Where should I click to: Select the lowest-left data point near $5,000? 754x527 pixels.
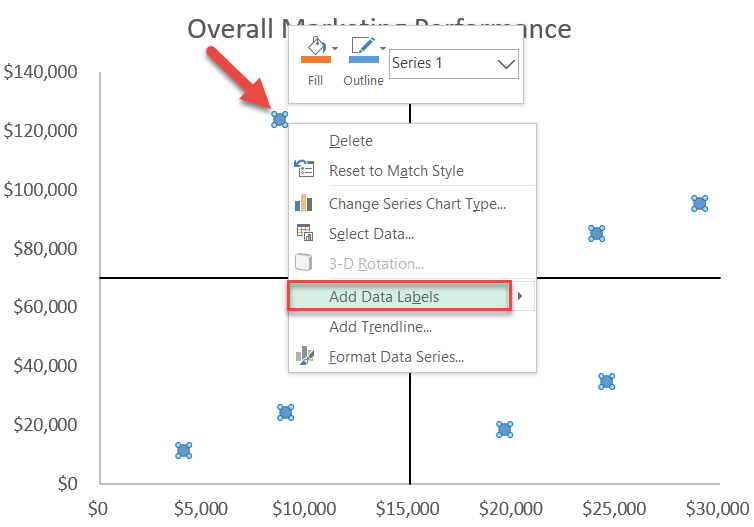tap(184, 451)
